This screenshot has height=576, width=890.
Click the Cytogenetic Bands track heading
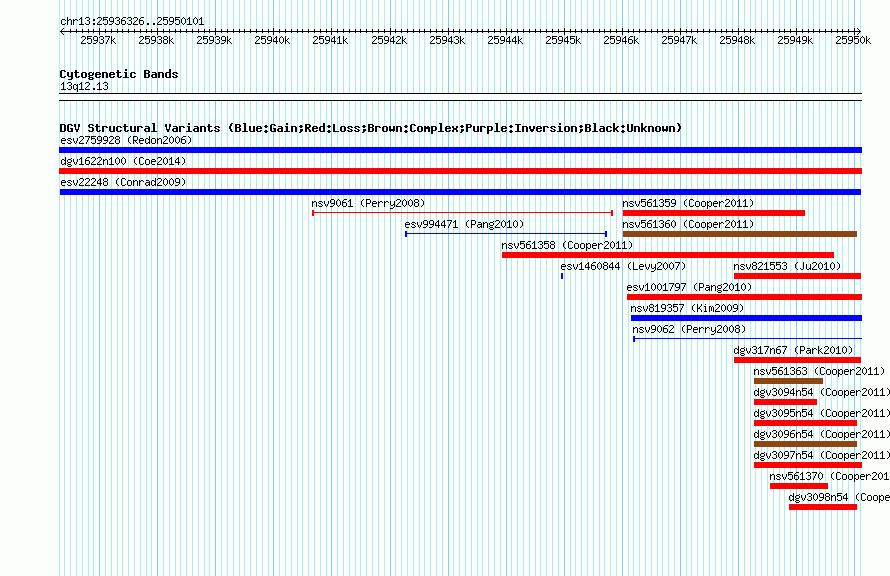click(119, 74)
